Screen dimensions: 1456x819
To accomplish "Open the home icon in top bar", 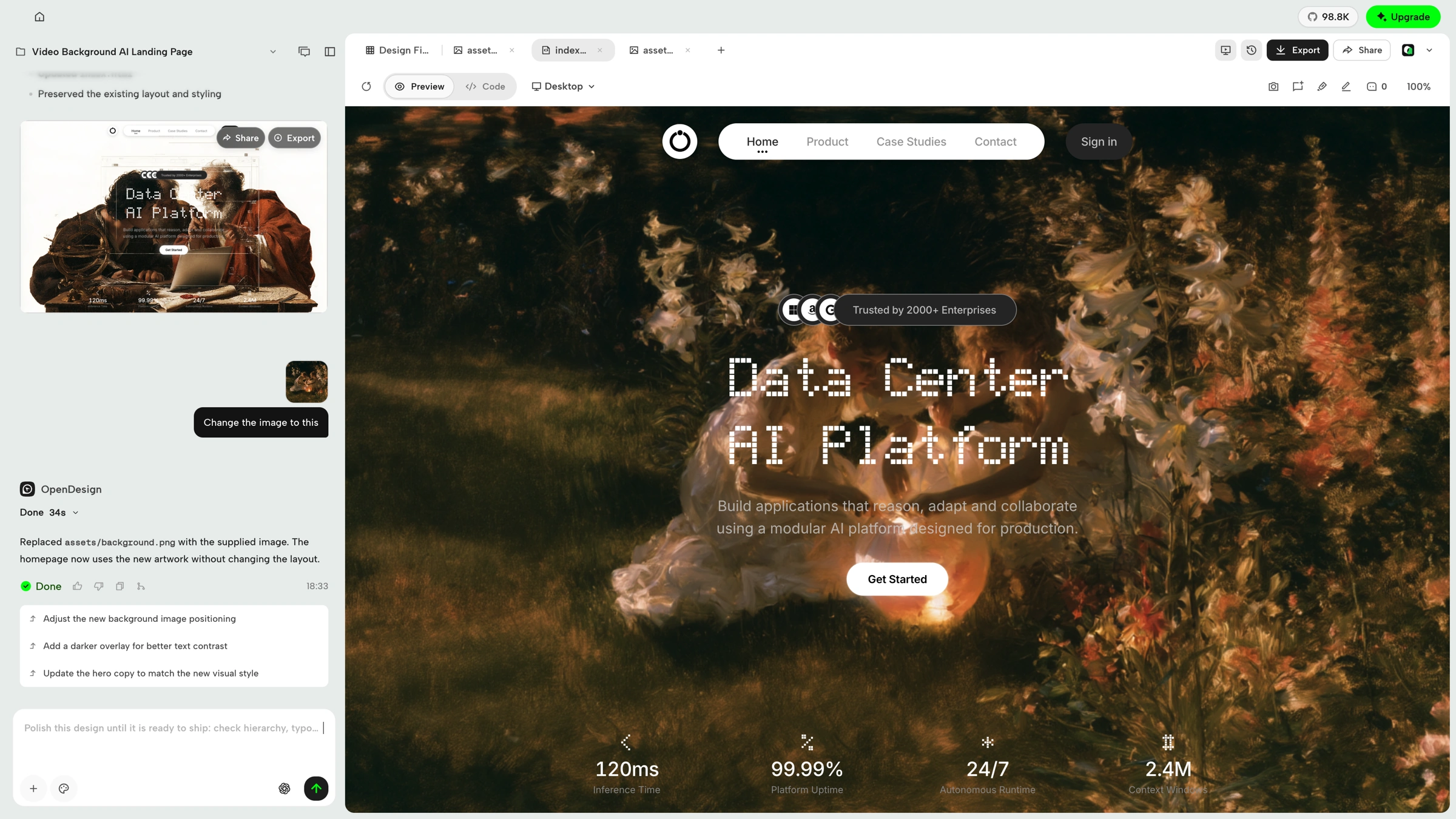I will point(39,17).
